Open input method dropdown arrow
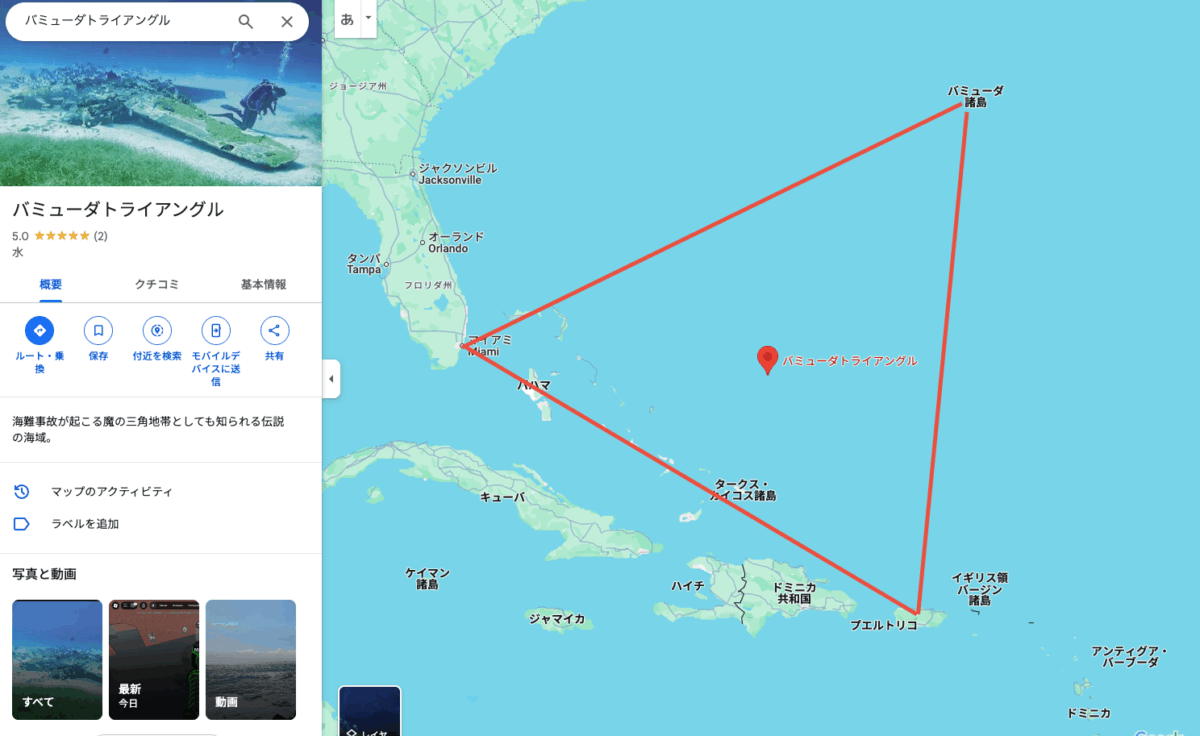The width and height of the screenshot is (1200, 736). (x=368, y=18)
